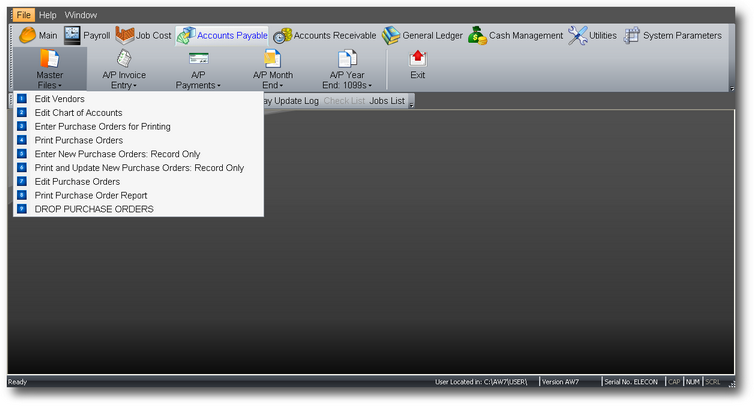Image resolution: width=754 pixels, height=406 pixels.
Task: Switch to the Cash Management tab label
Action: point(526,36)
